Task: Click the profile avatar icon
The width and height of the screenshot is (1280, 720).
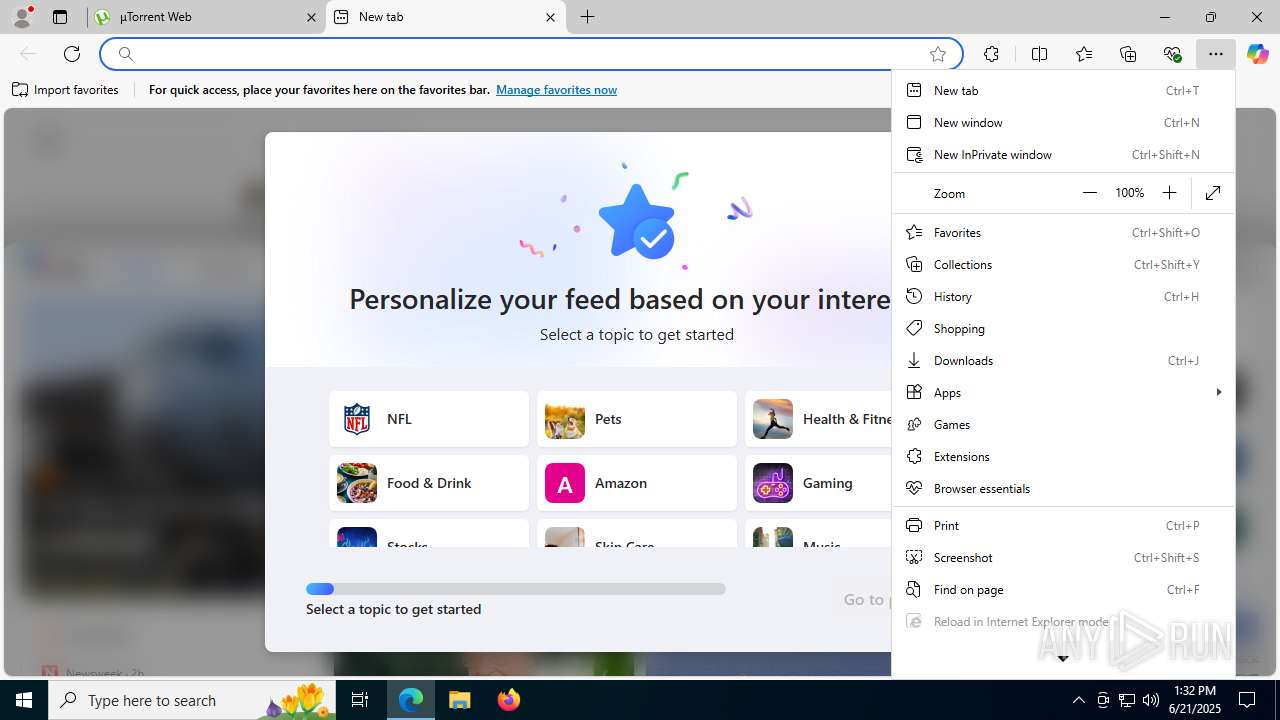Action: coord(22,17)
